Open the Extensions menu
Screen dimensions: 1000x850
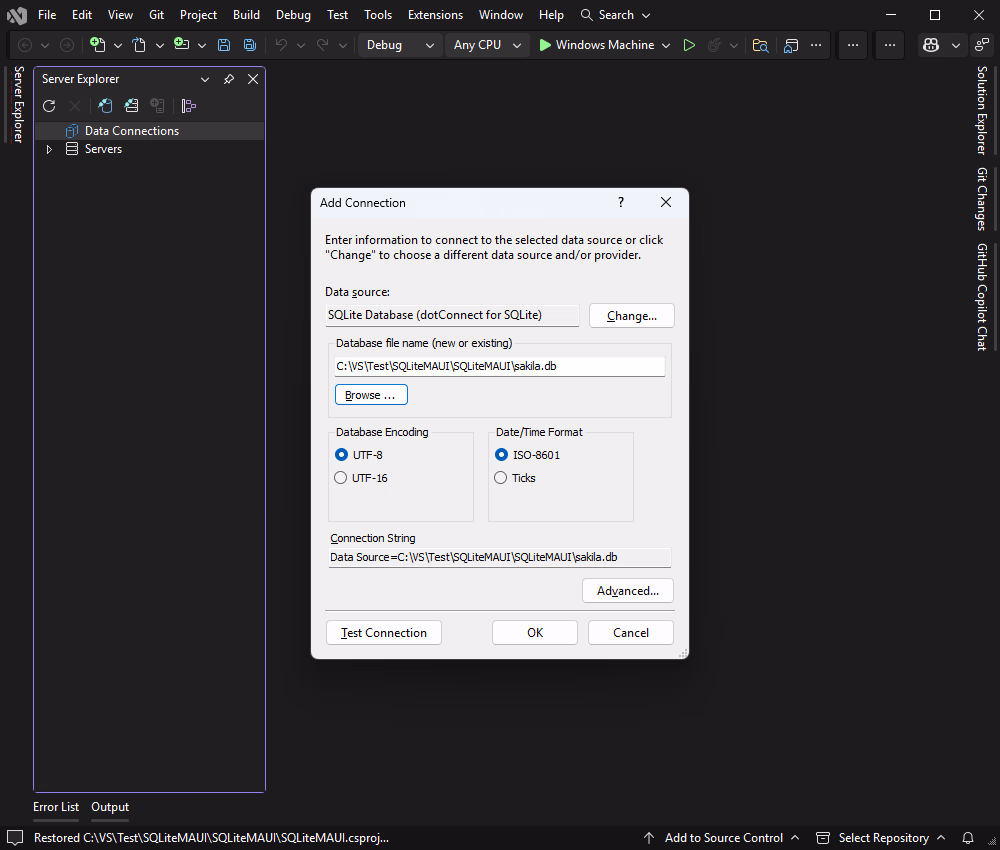(435, 14)
